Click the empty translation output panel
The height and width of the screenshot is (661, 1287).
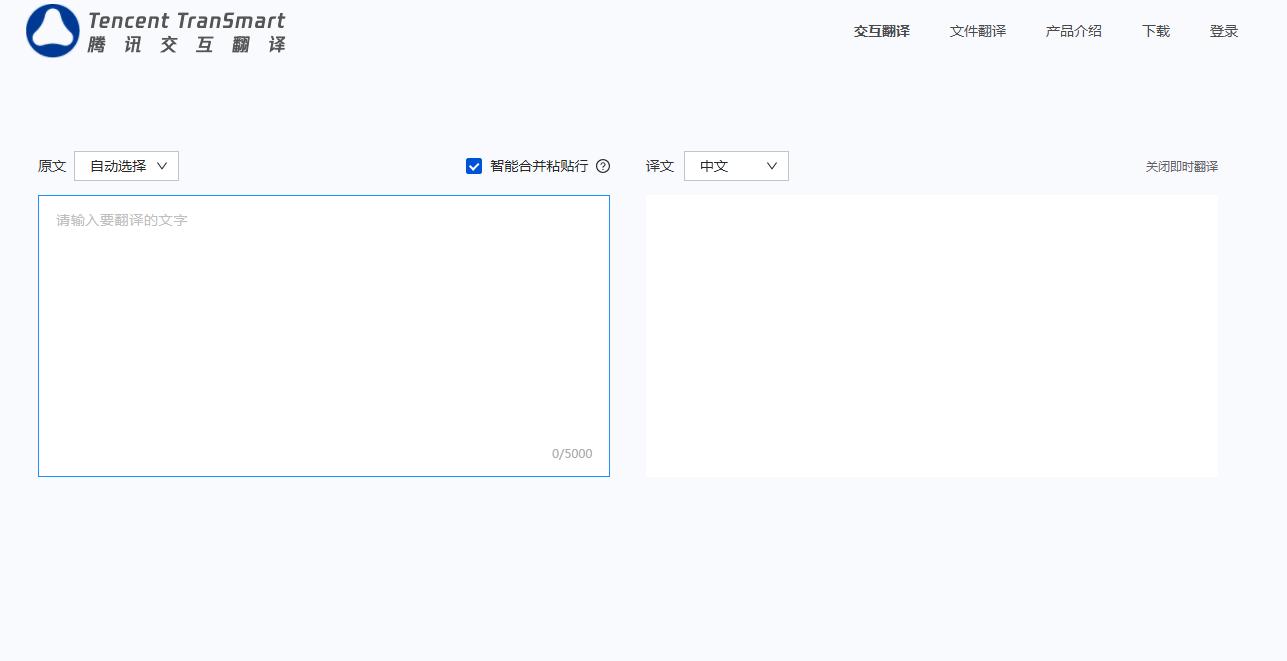pos(932,336)
